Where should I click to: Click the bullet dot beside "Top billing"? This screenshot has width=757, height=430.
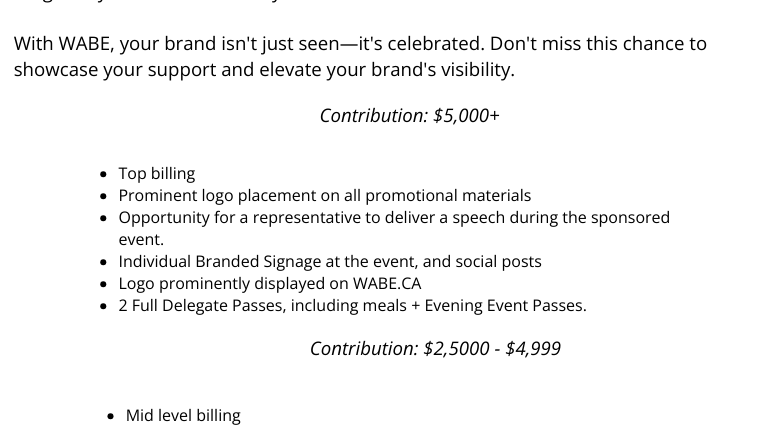(x=103, y=174)
